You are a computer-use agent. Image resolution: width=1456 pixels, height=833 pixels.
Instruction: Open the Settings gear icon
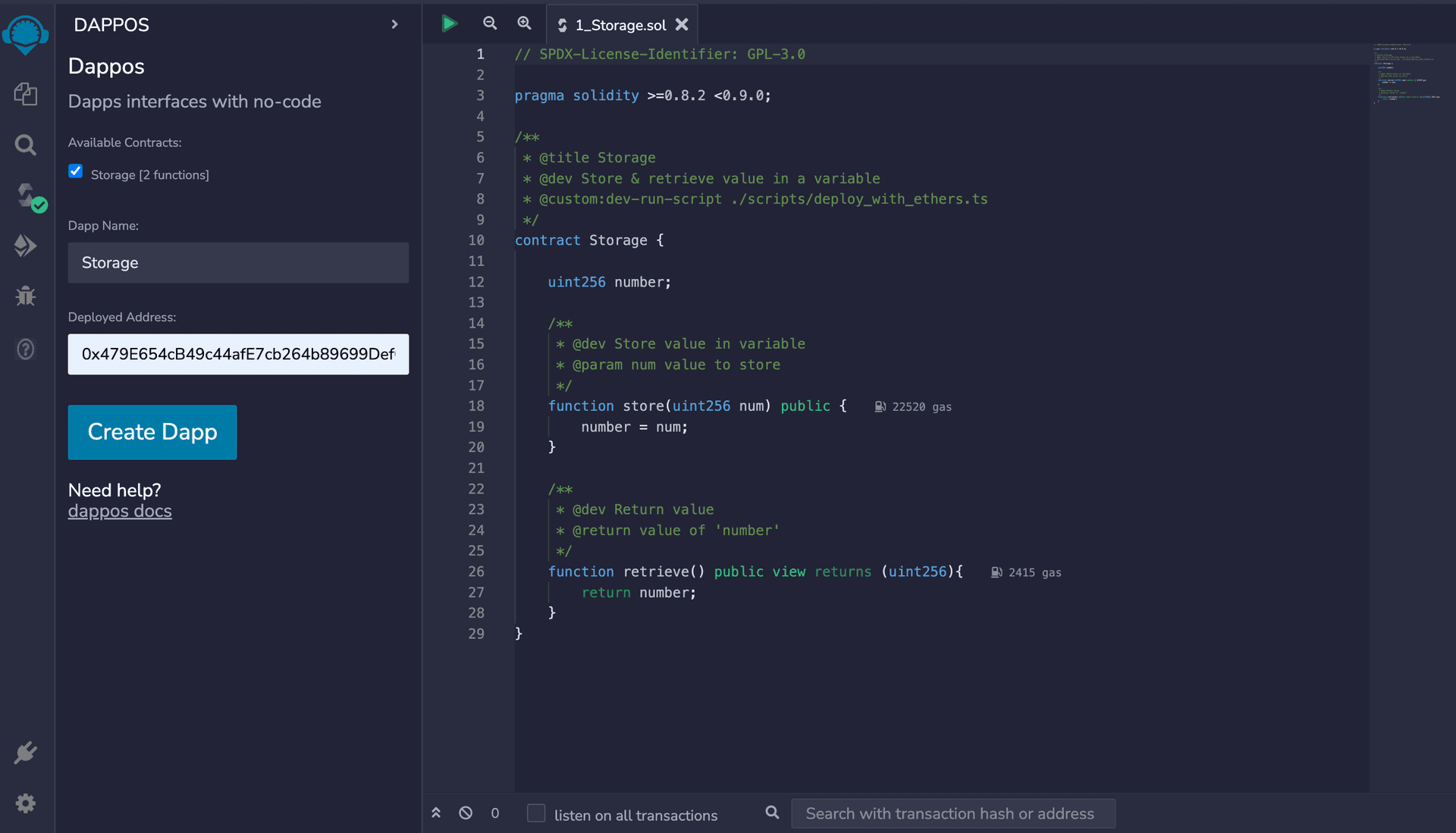click(x=26, y=803)
